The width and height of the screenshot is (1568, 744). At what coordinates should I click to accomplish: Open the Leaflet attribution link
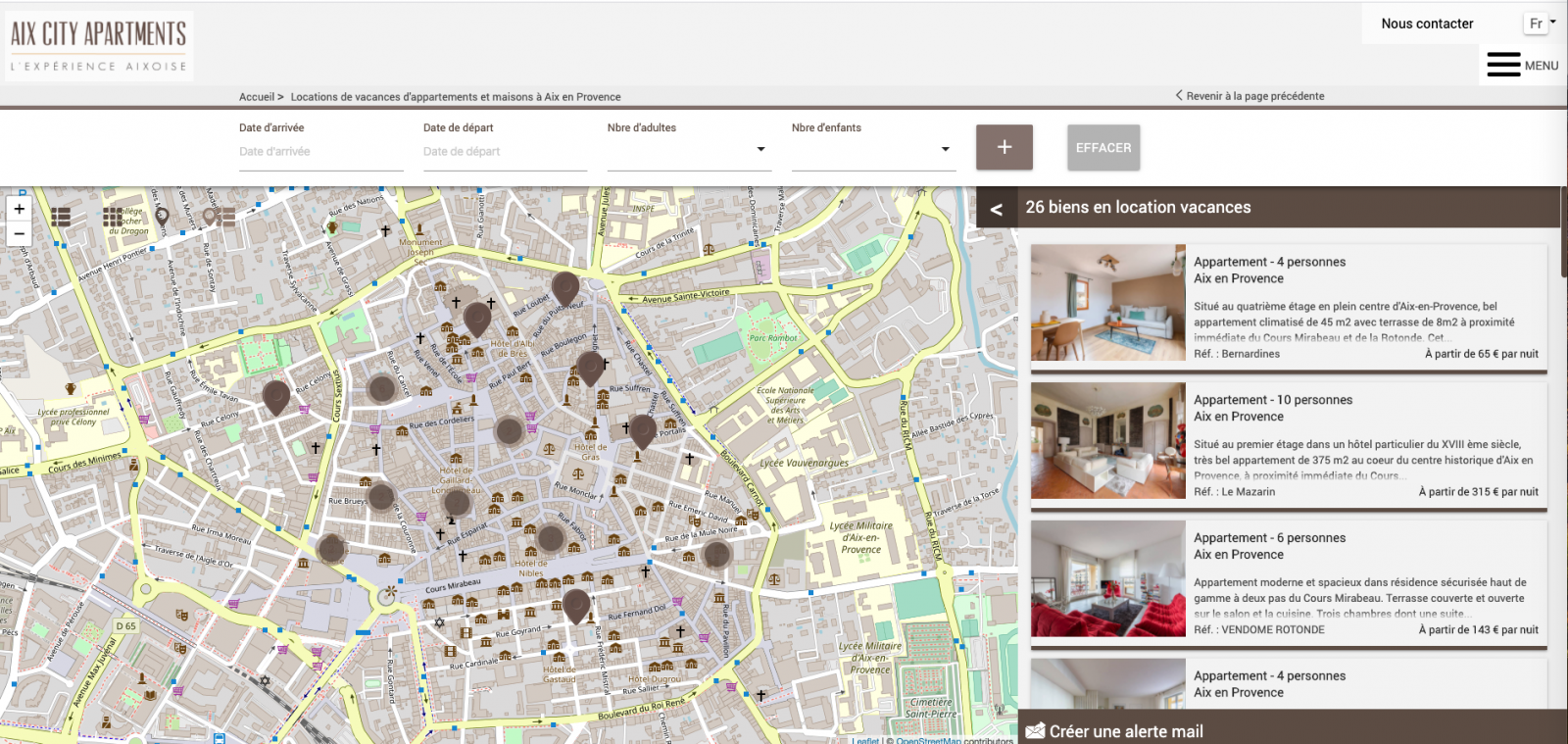click(x=865, y=740)
